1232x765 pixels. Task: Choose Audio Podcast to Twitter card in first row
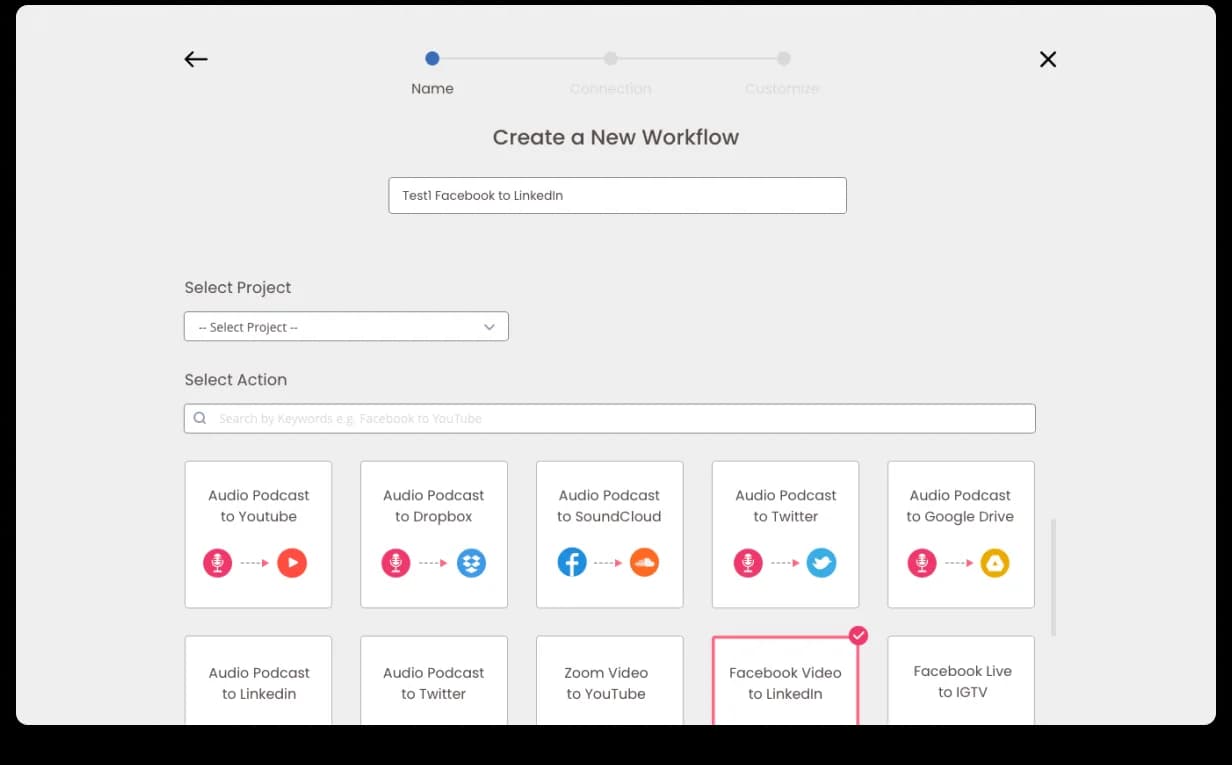(785, 534)
